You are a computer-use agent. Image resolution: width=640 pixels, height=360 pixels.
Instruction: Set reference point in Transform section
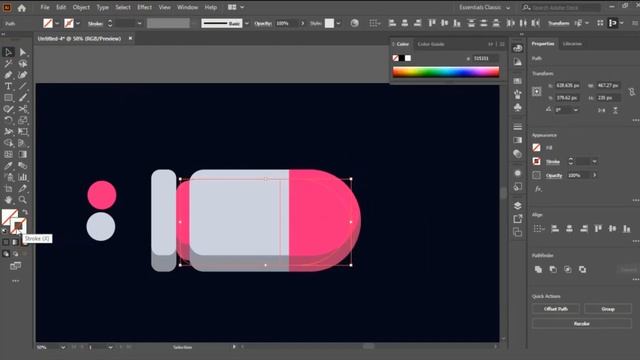point(537,92)
